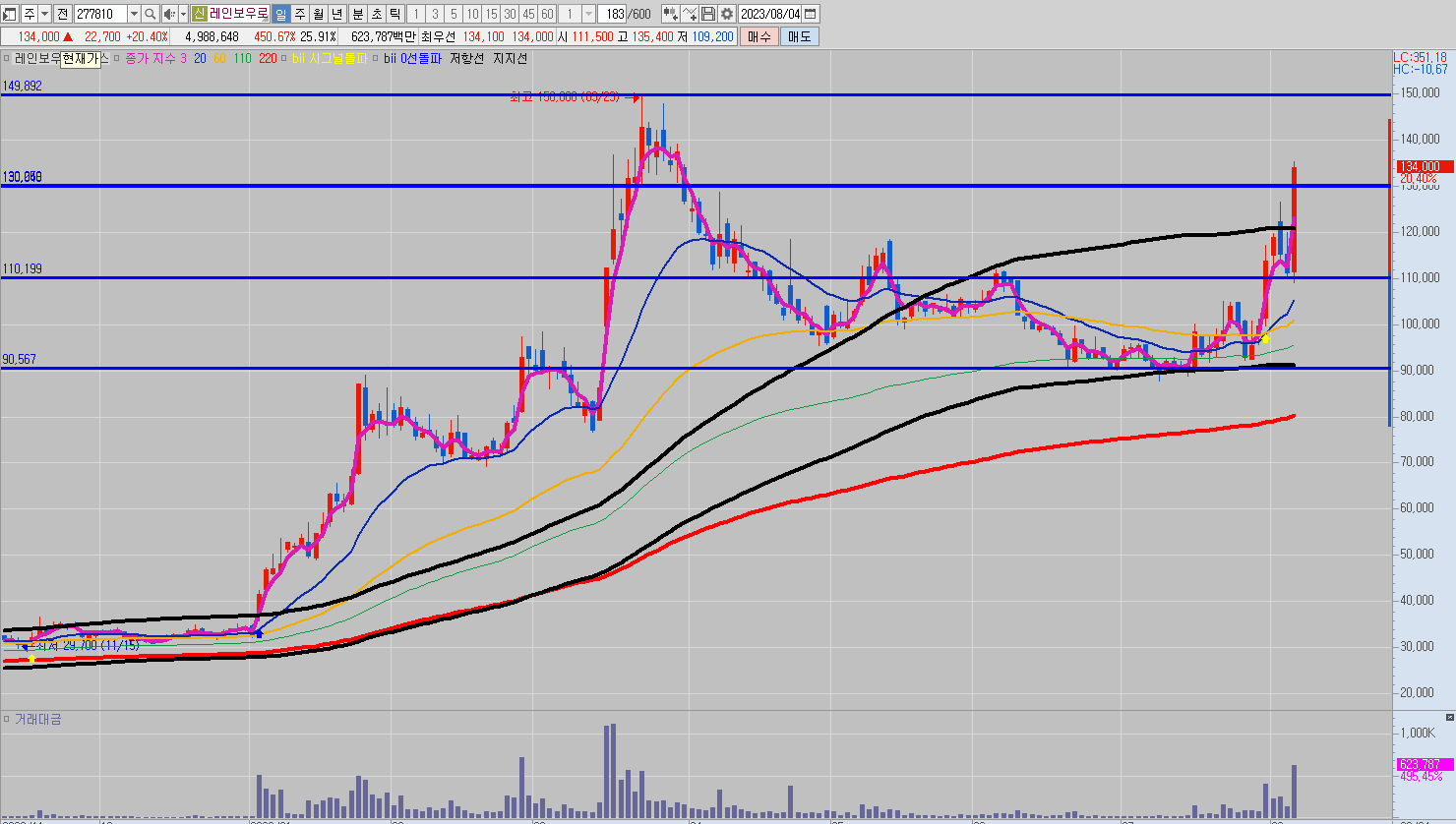Choose the 60 interval preset
The height and width of the screenshot is (824, 1456).
[547, 14]
